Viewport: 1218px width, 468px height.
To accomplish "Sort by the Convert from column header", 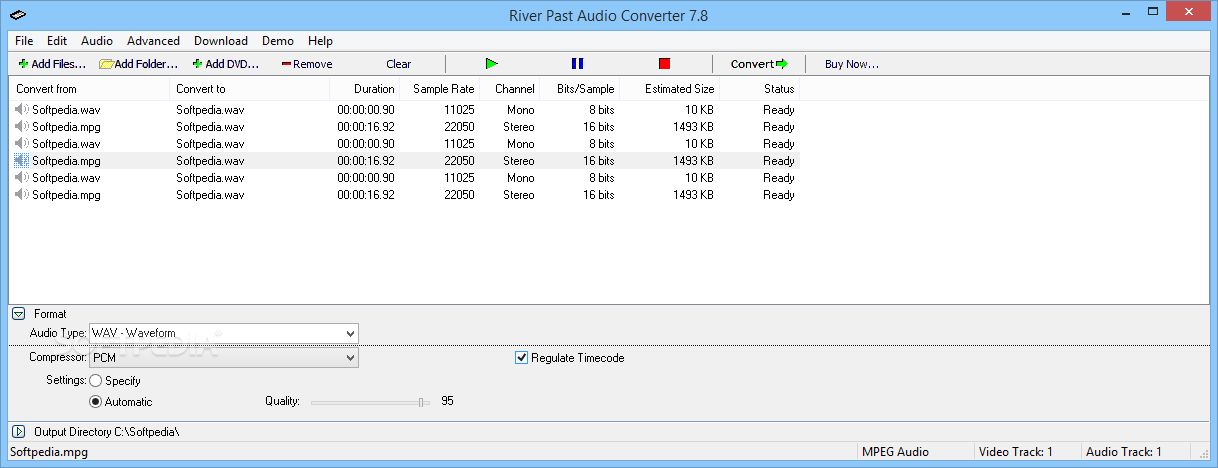I will pyautogui.click(x=90, y=89).
